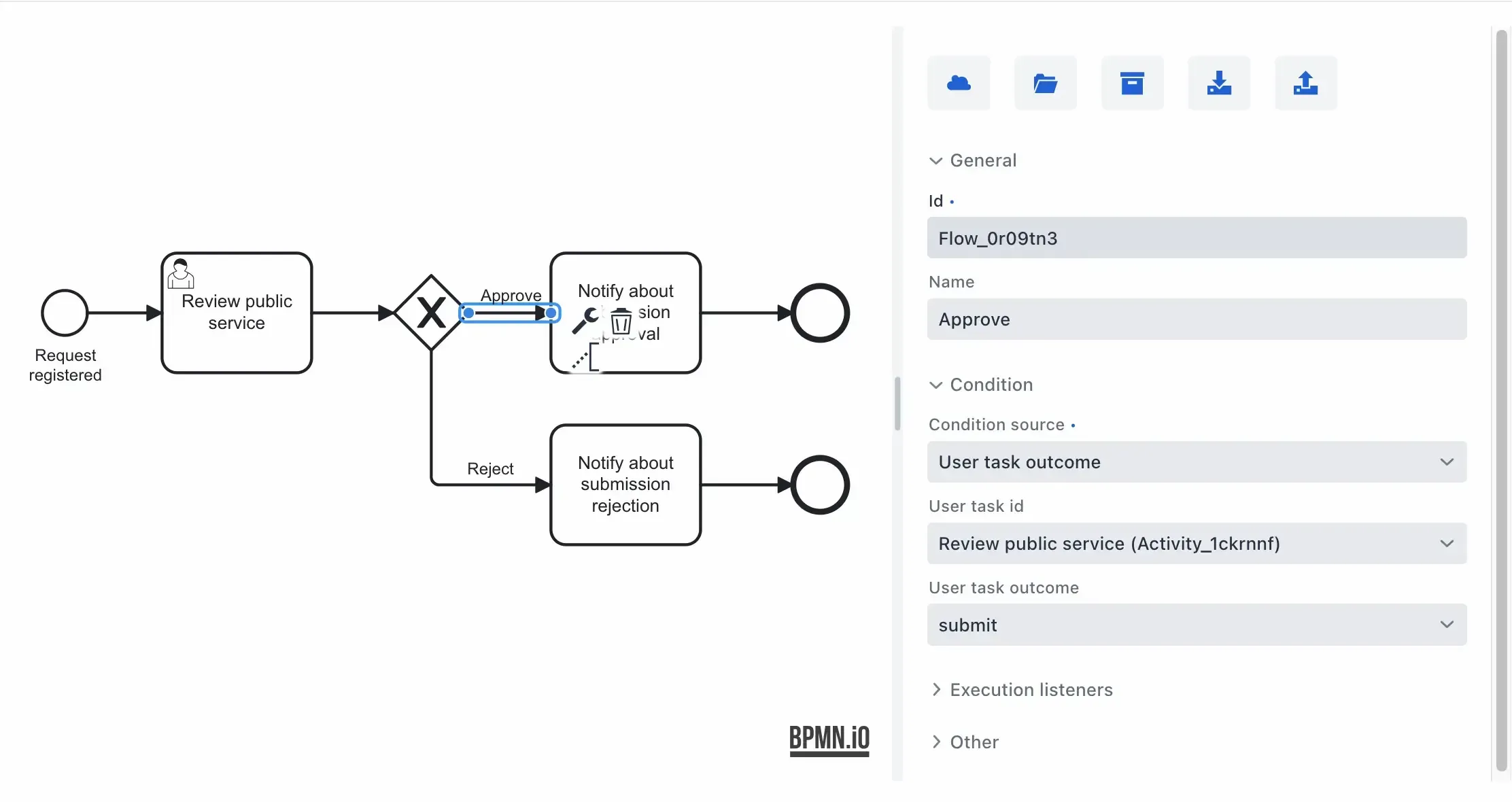Image resolution: width=1512 pixels, height=802 pixels.
Task: Click the cloud save icon
Action: (x=959, y=83)
